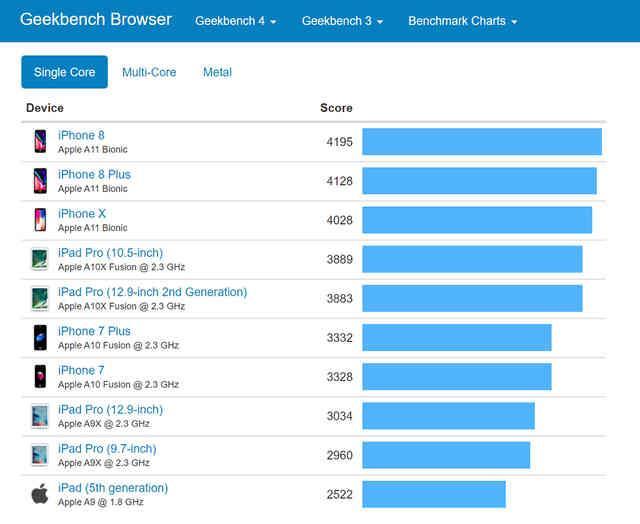Screen dimensions: 640x524
Task: Click the iPhone 8 Plus thumbnail icon
Action: pos(40,180)
